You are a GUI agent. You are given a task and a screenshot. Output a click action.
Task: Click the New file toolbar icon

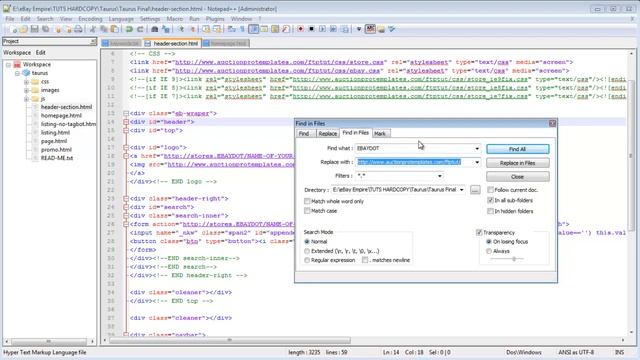13,29
